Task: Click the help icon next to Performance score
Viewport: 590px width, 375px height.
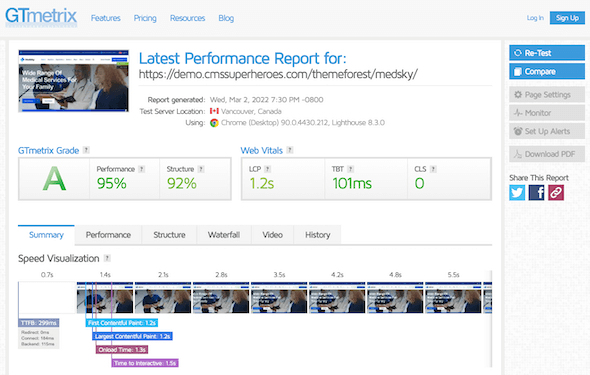Action: [x=141, y=169]
